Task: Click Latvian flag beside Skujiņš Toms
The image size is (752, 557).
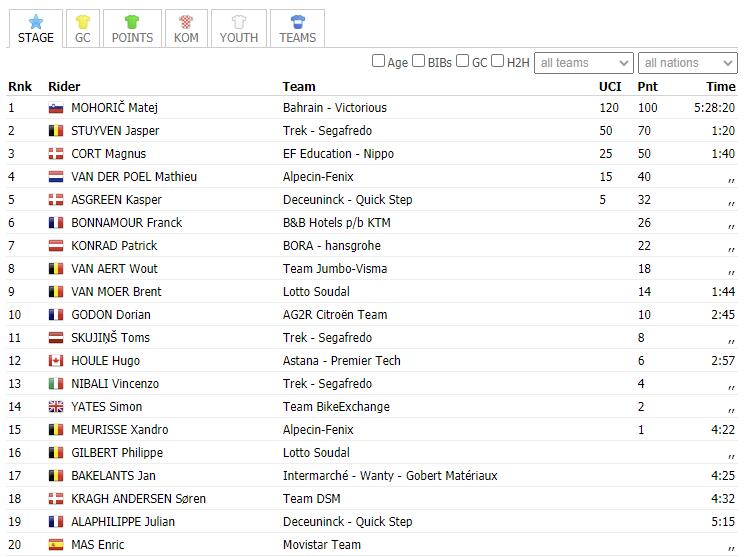Action: (56, 338)
